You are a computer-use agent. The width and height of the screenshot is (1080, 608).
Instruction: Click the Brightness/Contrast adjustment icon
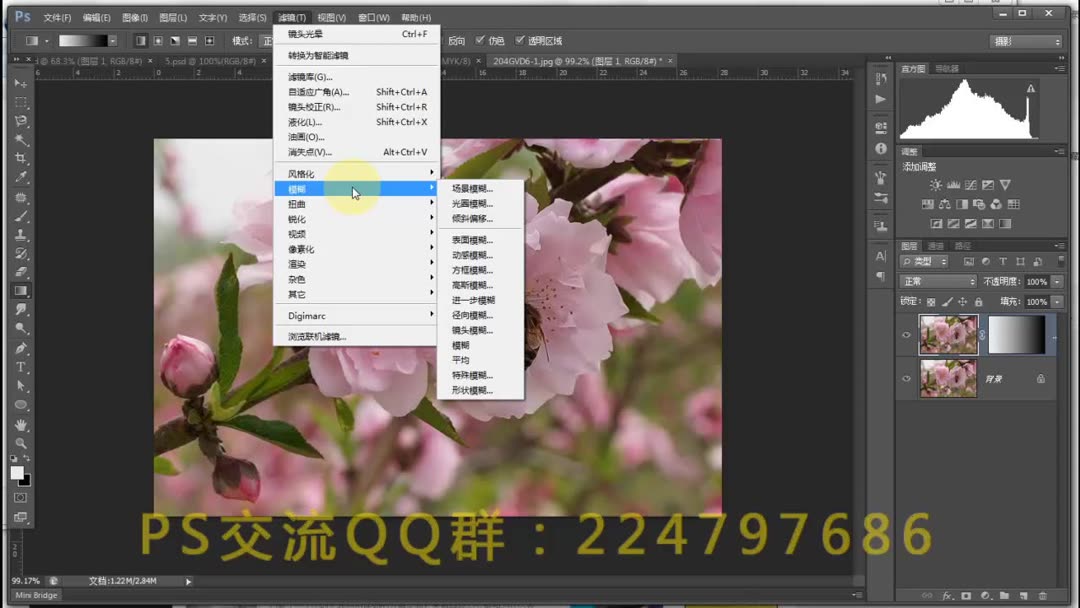click(x=936, y=185)
